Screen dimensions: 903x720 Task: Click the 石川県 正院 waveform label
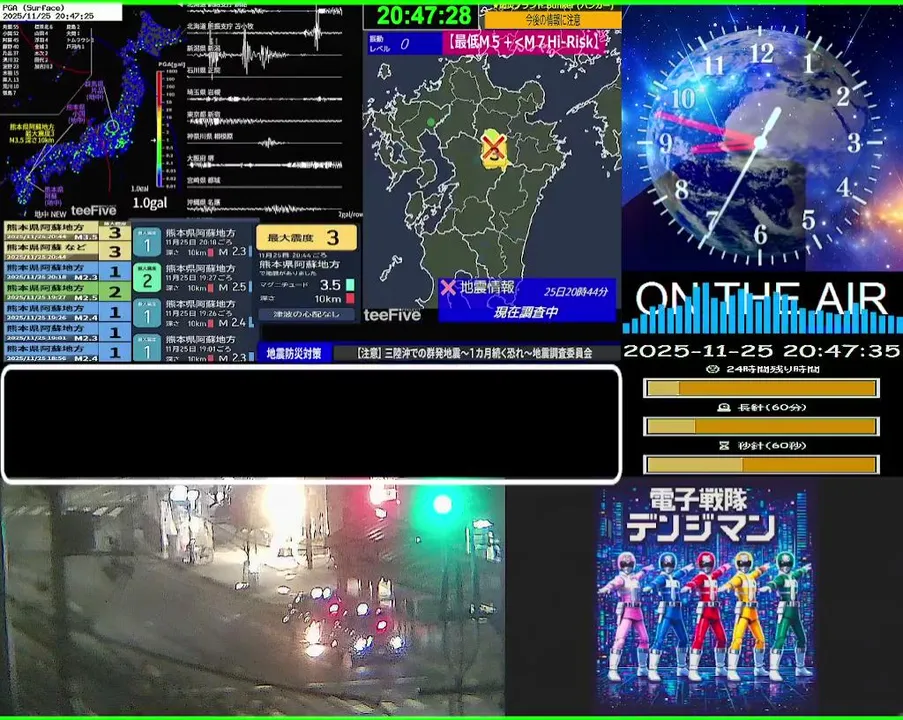(203, 70)
